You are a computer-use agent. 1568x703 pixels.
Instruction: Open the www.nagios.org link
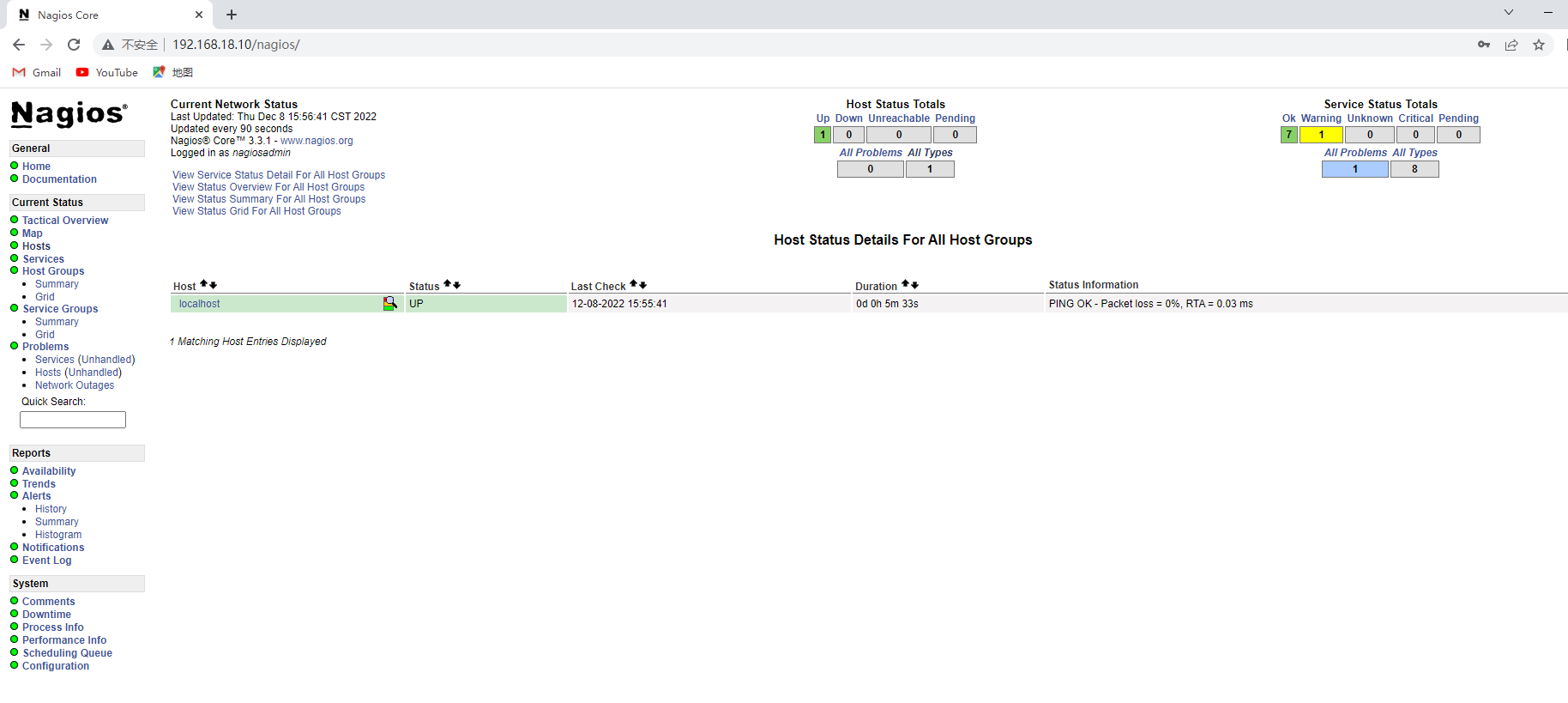pyautogui.click(x=317, y=141)
